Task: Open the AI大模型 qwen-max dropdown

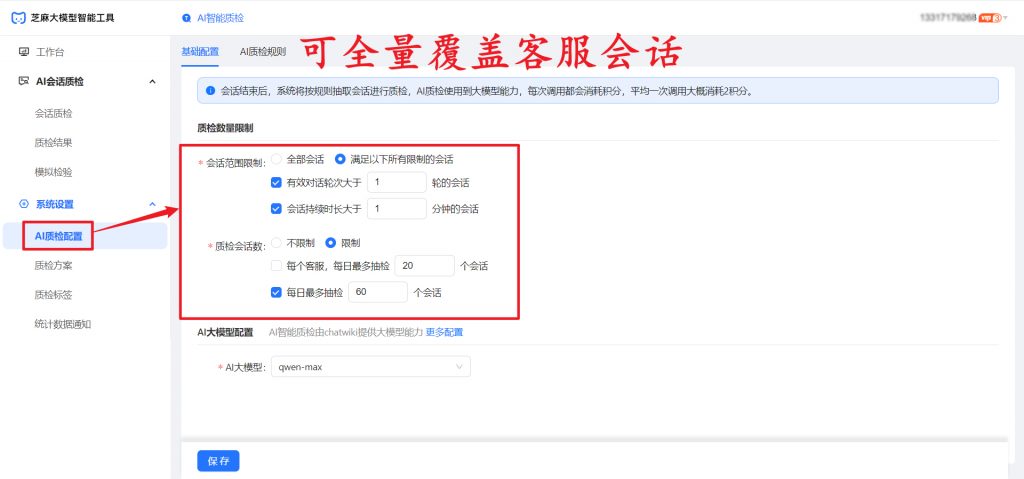Action: (x=370, y=367)
